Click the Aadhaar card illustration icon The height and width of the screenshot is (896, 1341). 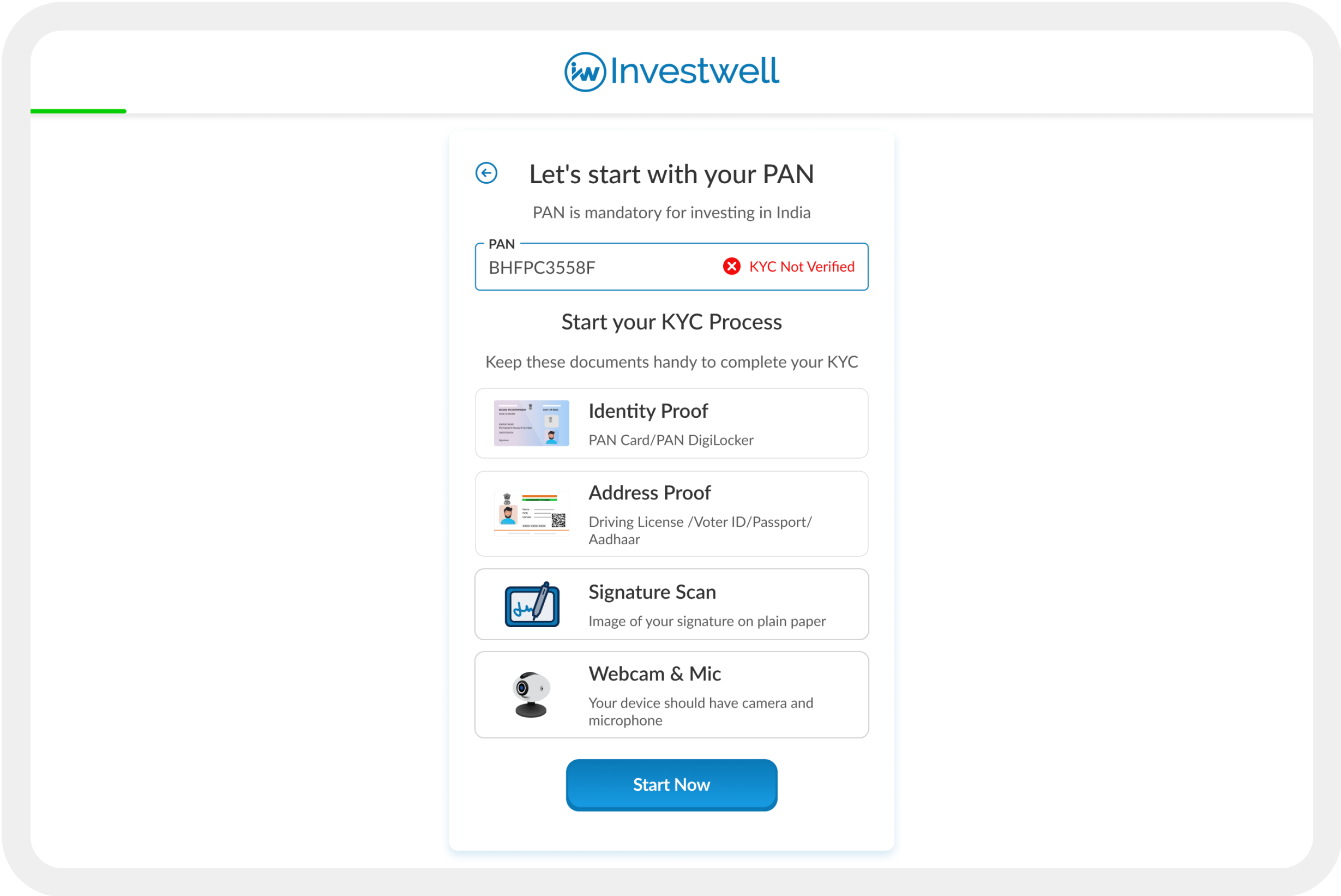tap(531, 513)
